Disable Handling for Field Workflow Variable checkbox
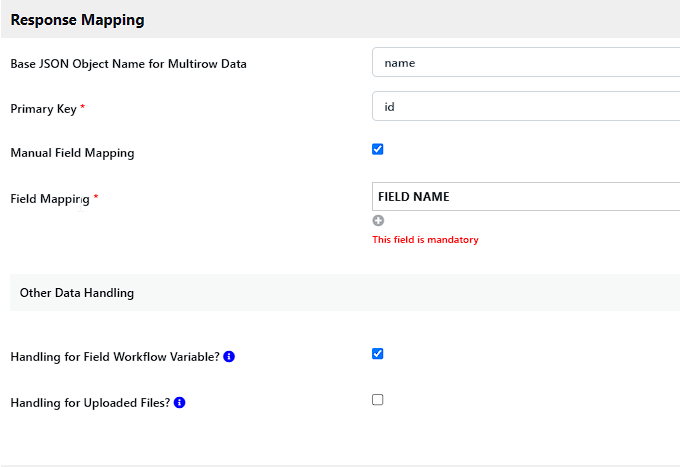Image resolution: width=680 pixels, height=467 pixels. 378,354
